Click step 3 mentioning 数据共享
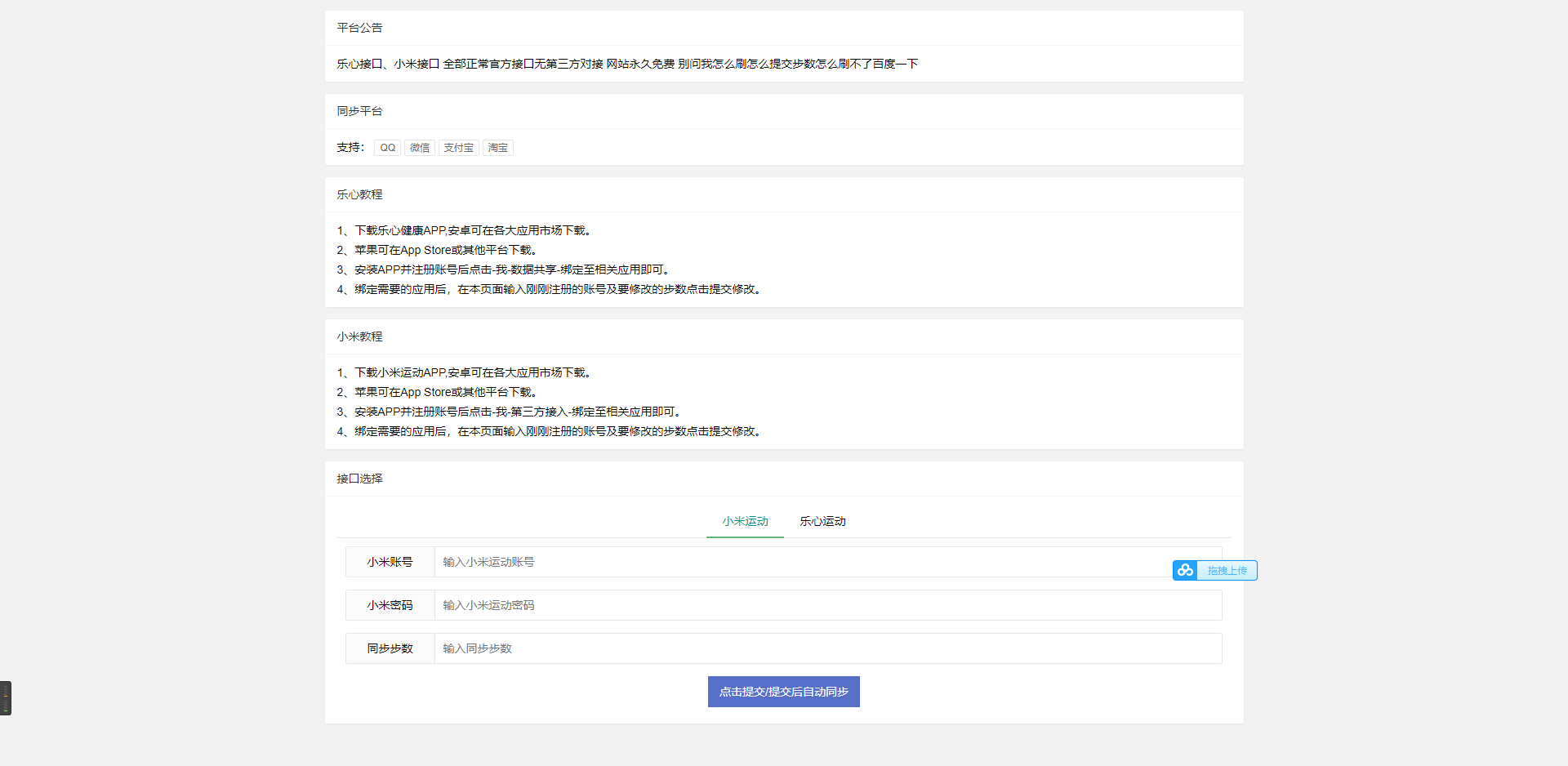The width and height of the screenshot is (1568, 766). point(503,269)
